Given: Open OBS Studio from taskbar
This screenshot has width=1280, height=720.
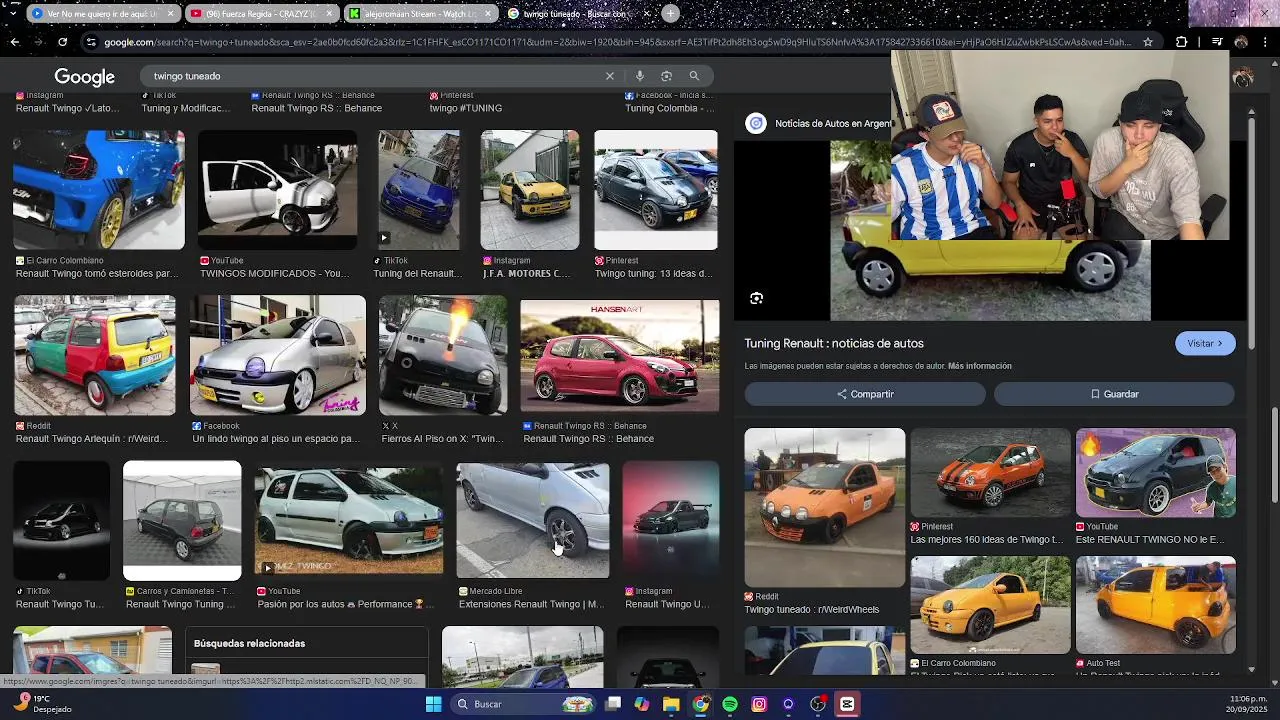Looking at the screenshot, I should [x=818, y=704].
